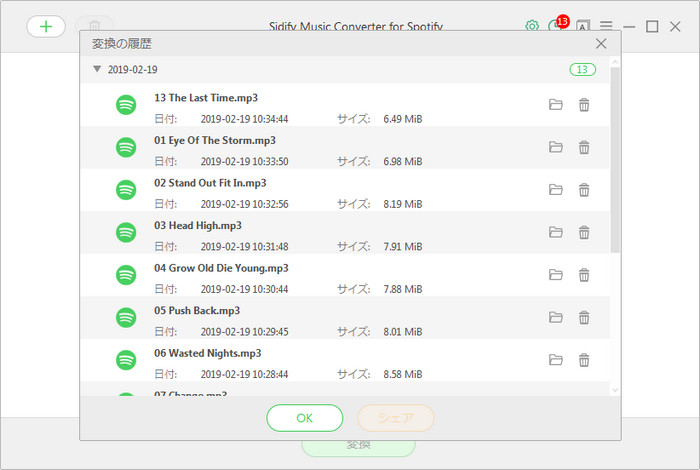Click Spotify icon of 05 Push Back.mp3
This screenshot has width=700, height=470.
126,317
